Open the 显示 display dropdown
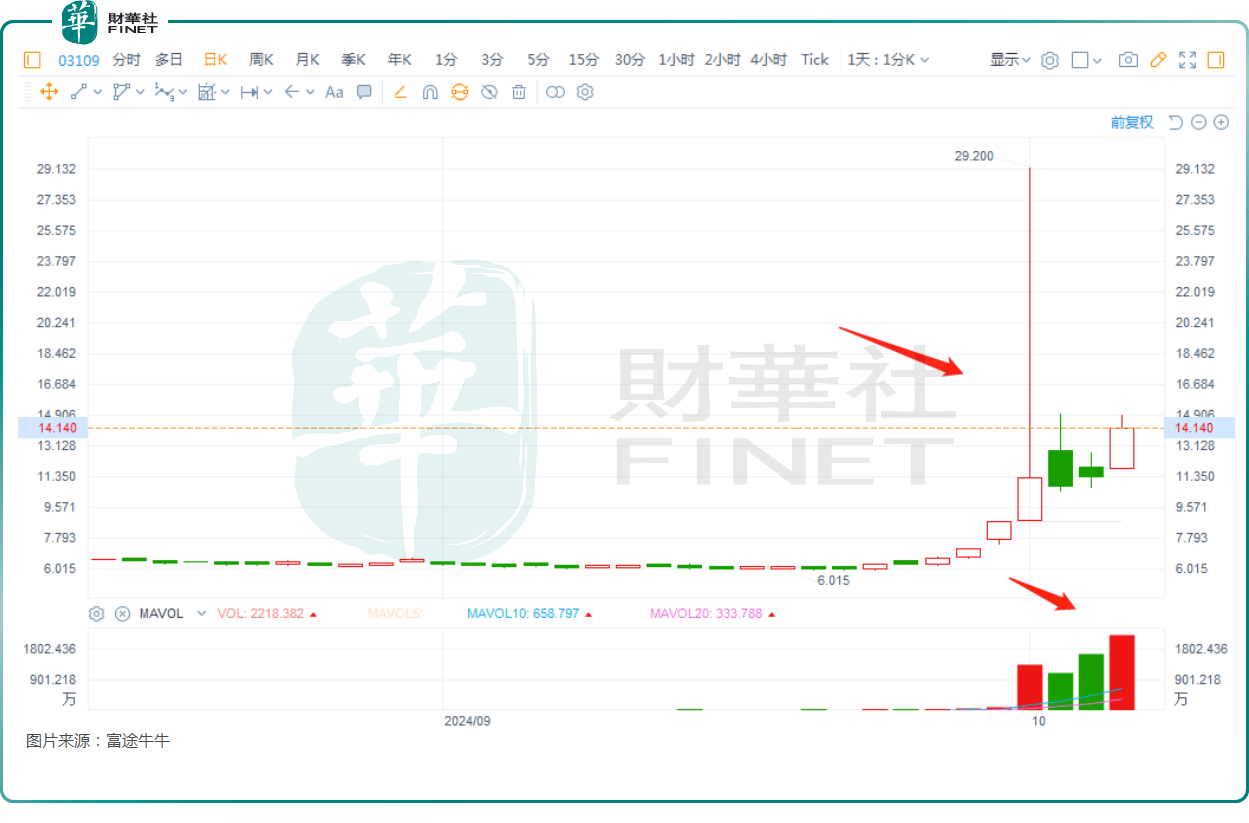The height and width of the screenshot is (823, 1249). (x=1010, y=60)
